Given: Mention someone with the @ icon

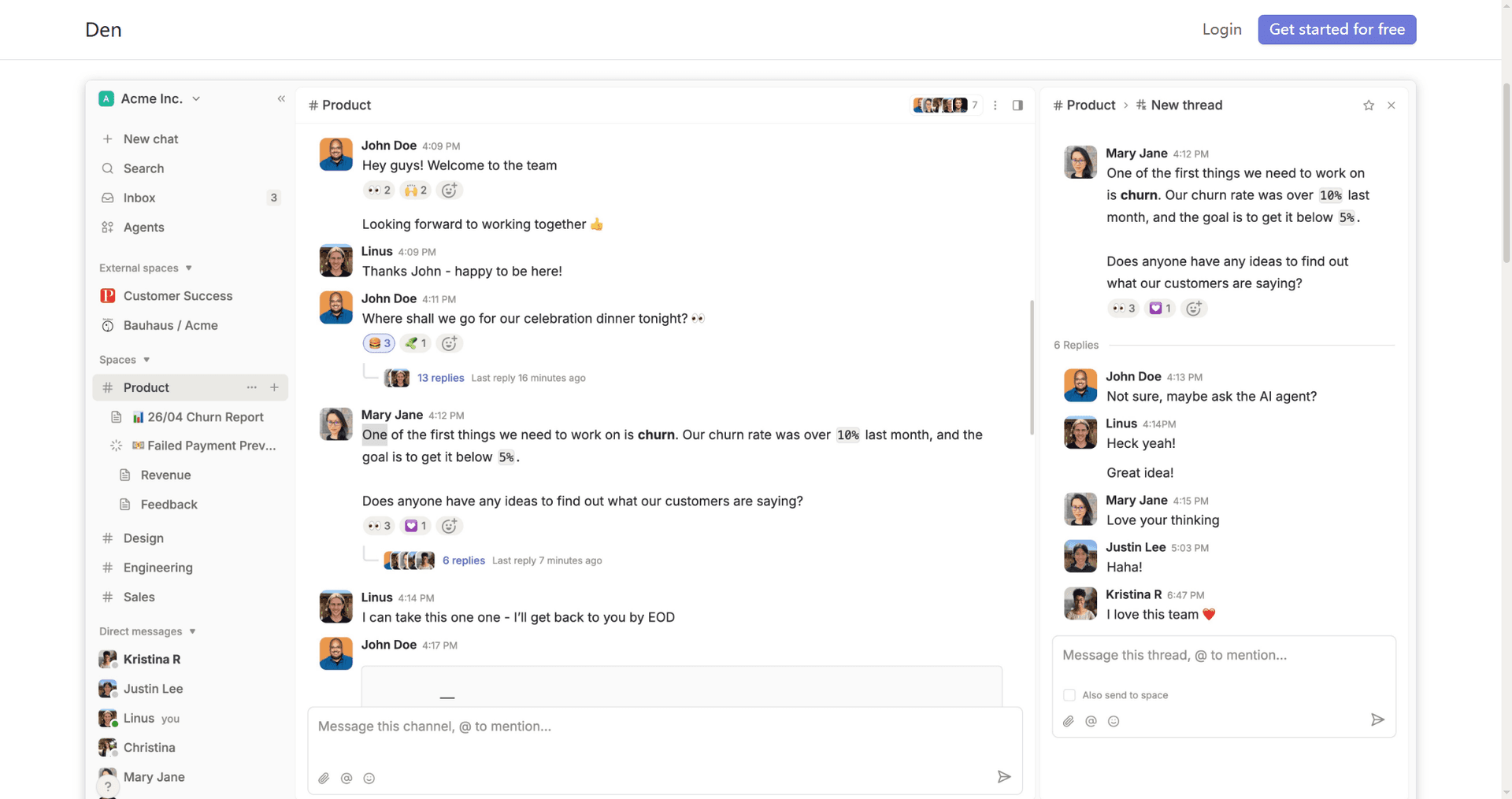Looking at the screenshot, I should pyautogui.click(x=346, y=778).
